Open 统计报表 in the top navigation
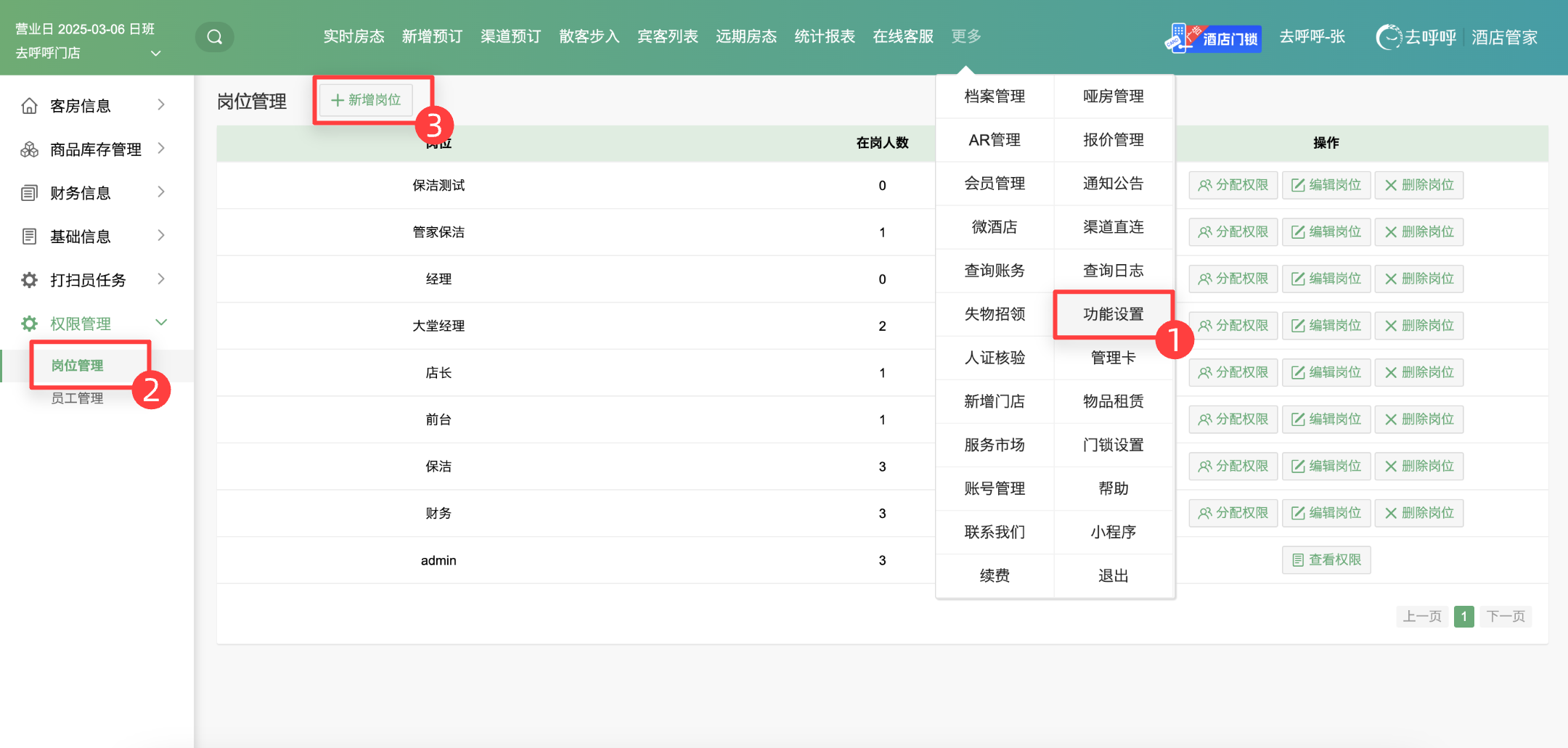Image resolution: width=1568 pixels, height=748 pixels. pos(825,36)
